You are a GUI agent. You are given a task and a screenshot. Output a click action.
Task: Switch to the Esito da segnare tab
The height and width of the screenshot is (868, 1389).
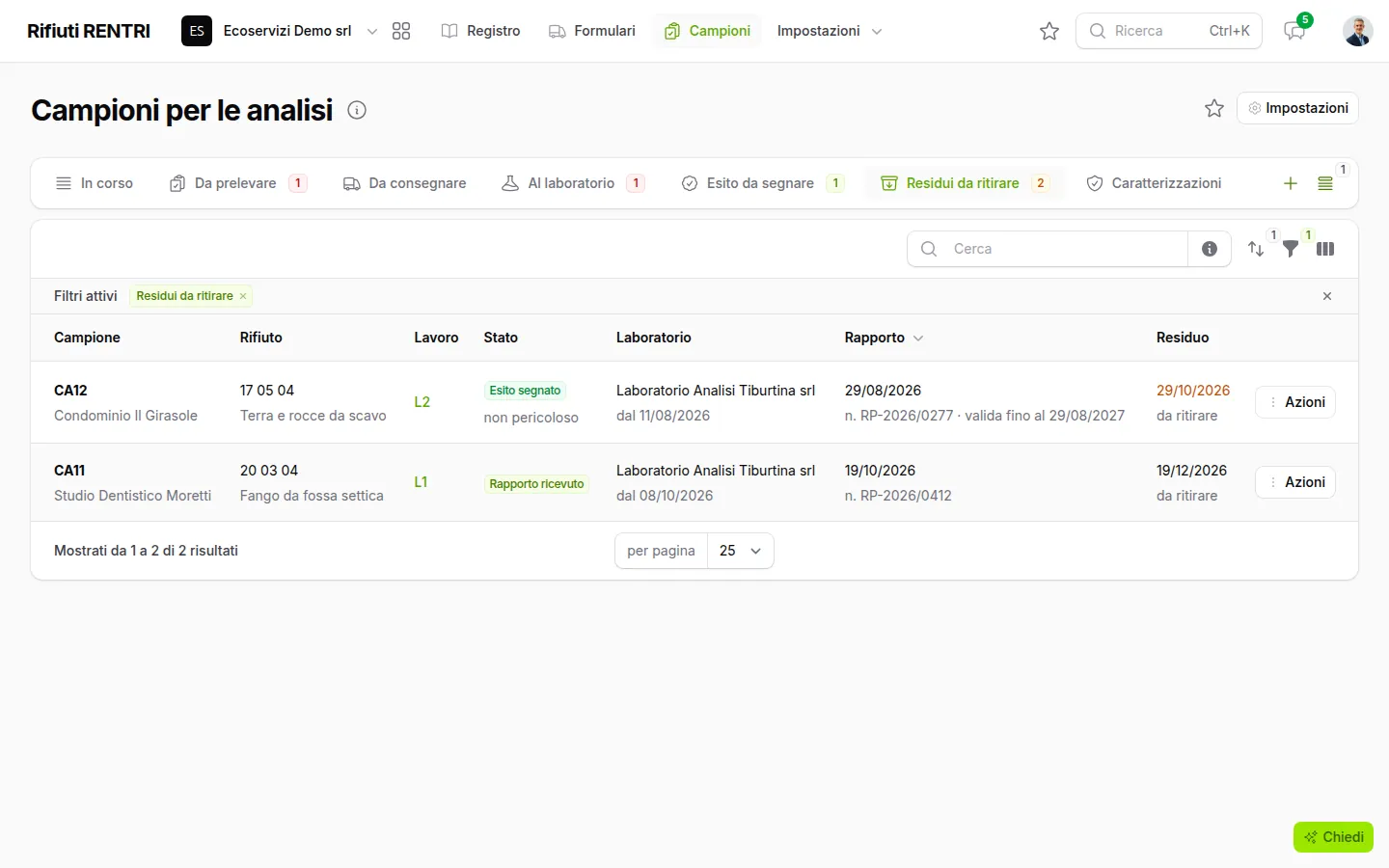pos(763,183)
